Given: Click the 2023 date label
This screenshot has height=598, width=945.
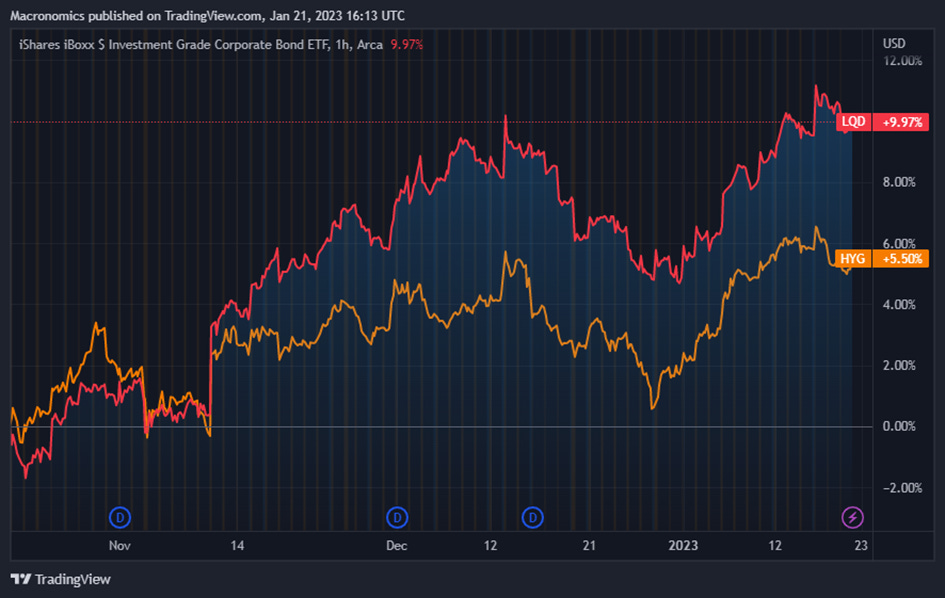Looking at the screenshot, I should tap(683, 546).
